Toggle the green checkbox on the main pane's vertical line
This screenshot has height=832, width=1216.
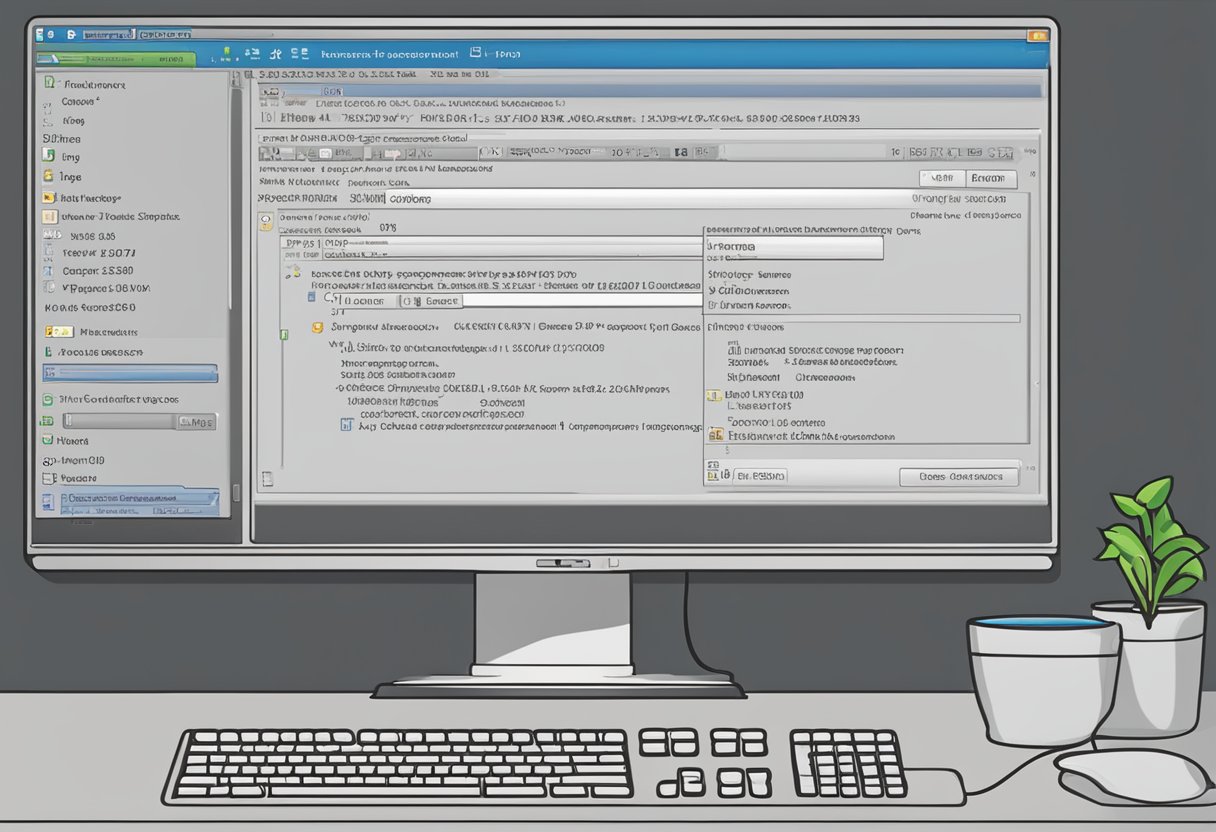(283, 335)
